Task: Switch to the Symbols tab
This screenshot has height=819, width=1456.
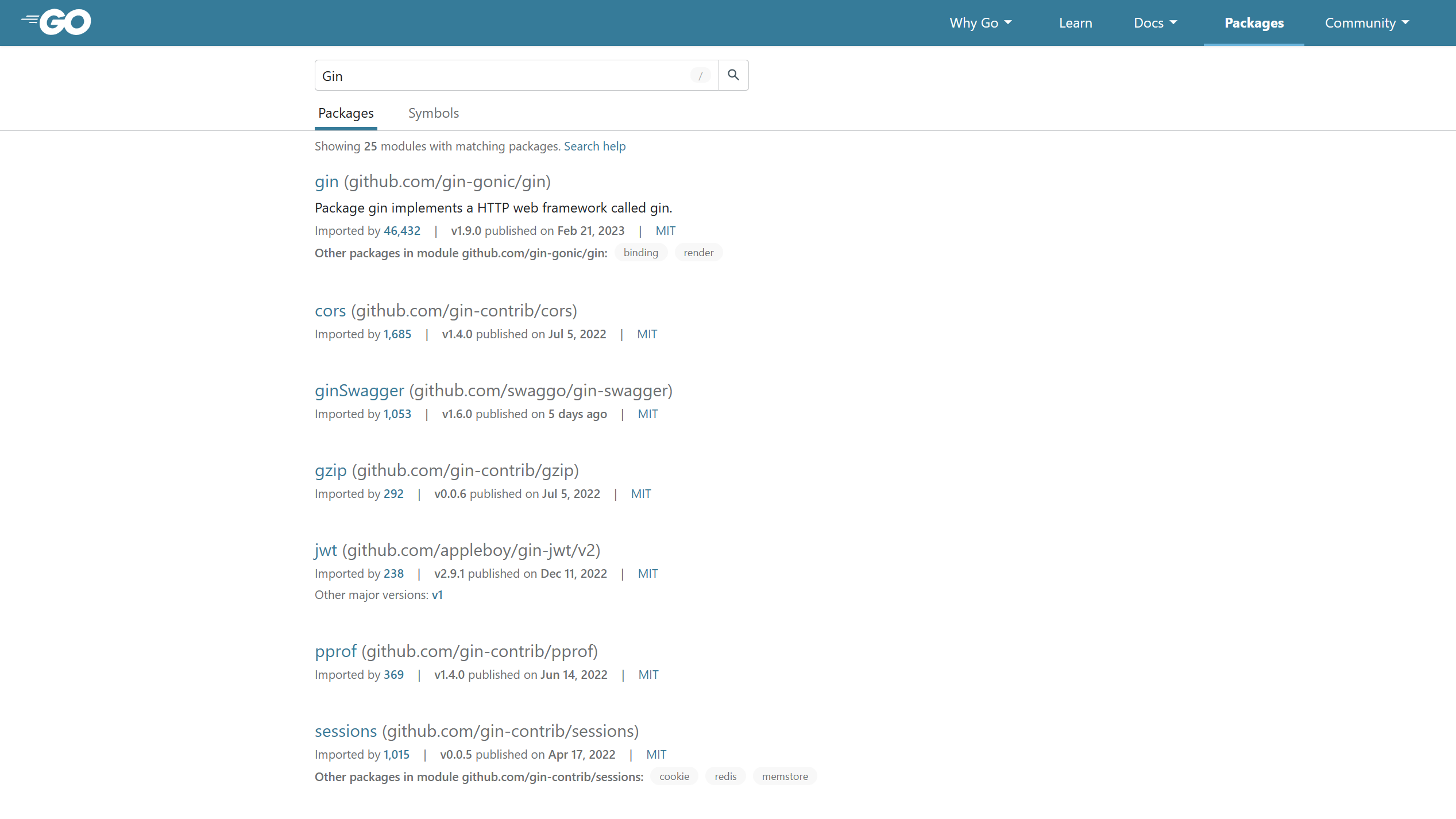Action: tap(433, 113)
